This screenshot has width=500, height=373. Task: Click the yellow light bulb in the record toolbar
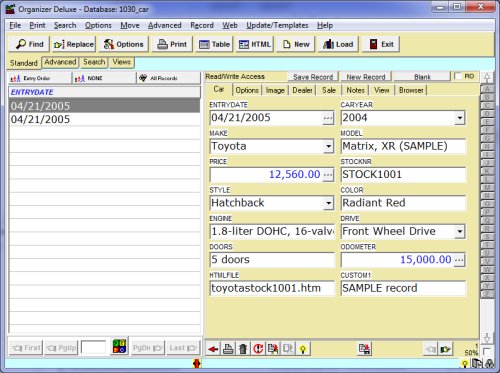pos(303,349)
